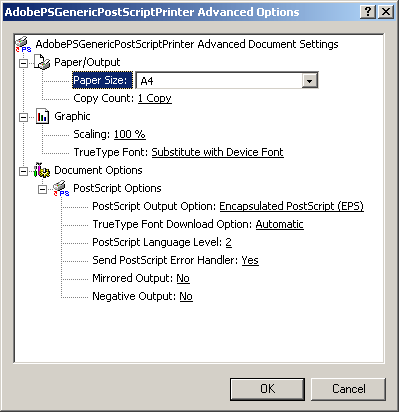Select the Paper/Output tree label

(87, 62)
